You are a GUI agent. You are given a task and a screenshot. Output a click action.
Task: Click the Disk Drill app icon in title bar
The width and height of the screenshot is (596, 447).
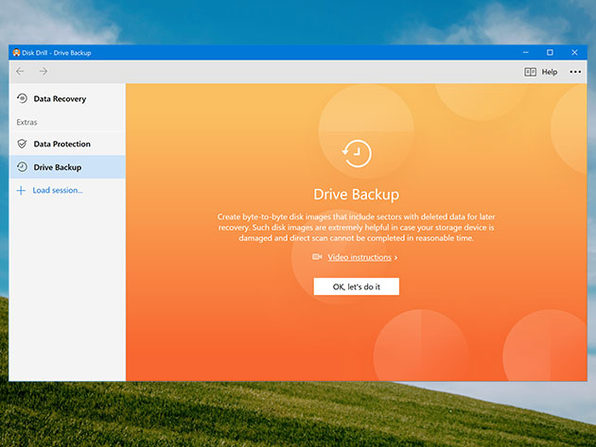[x=16, y=52]
